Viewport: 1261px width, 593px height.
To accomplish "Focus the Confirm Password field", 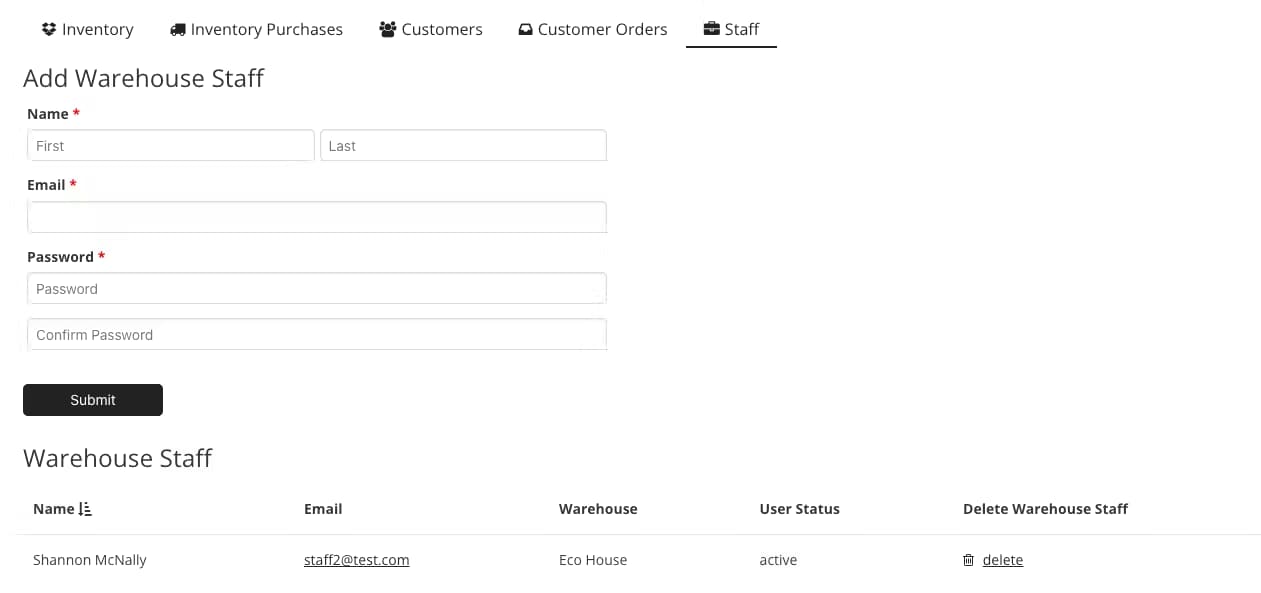I will [316, 335].
